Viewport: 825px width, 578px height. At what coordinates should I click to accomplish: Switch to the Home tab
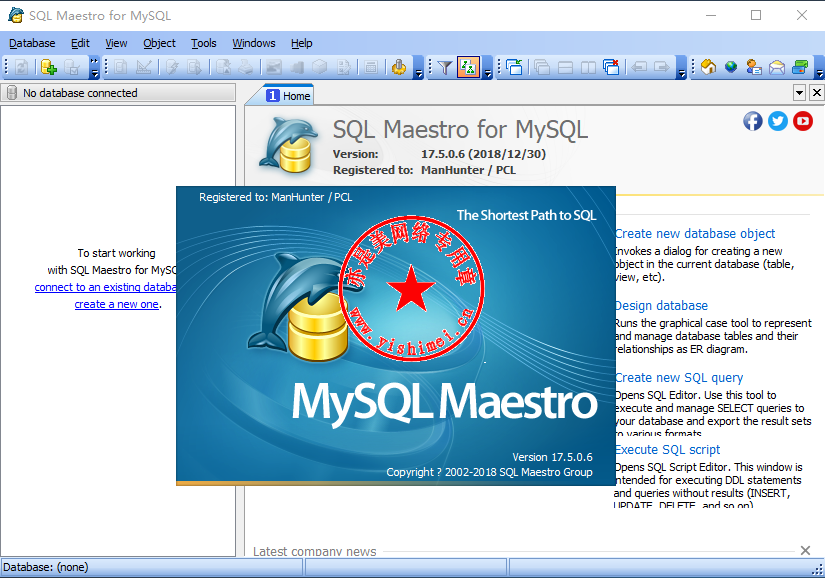288,96
